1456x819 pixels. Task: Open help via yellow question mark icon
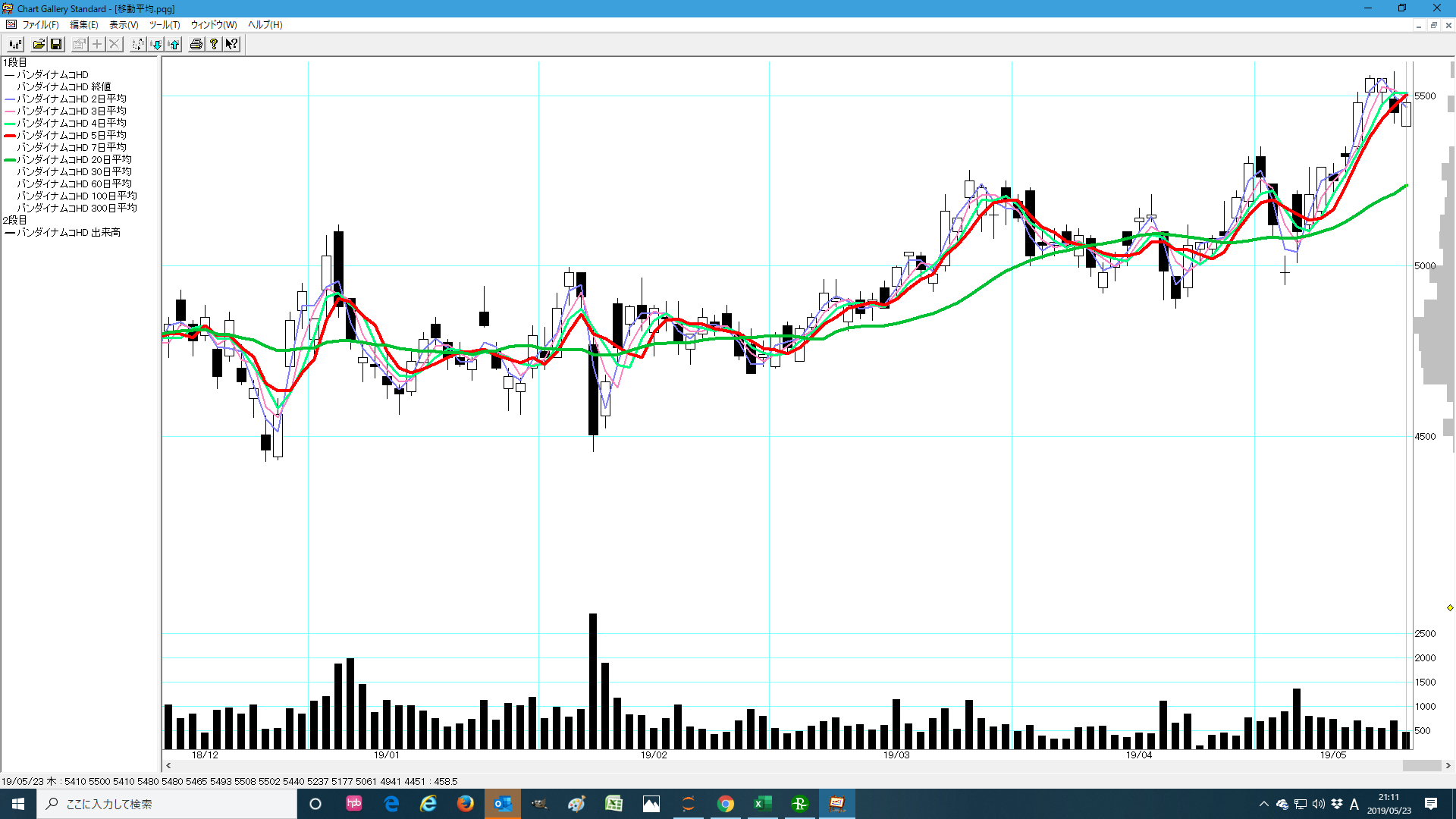pos(214,44)
